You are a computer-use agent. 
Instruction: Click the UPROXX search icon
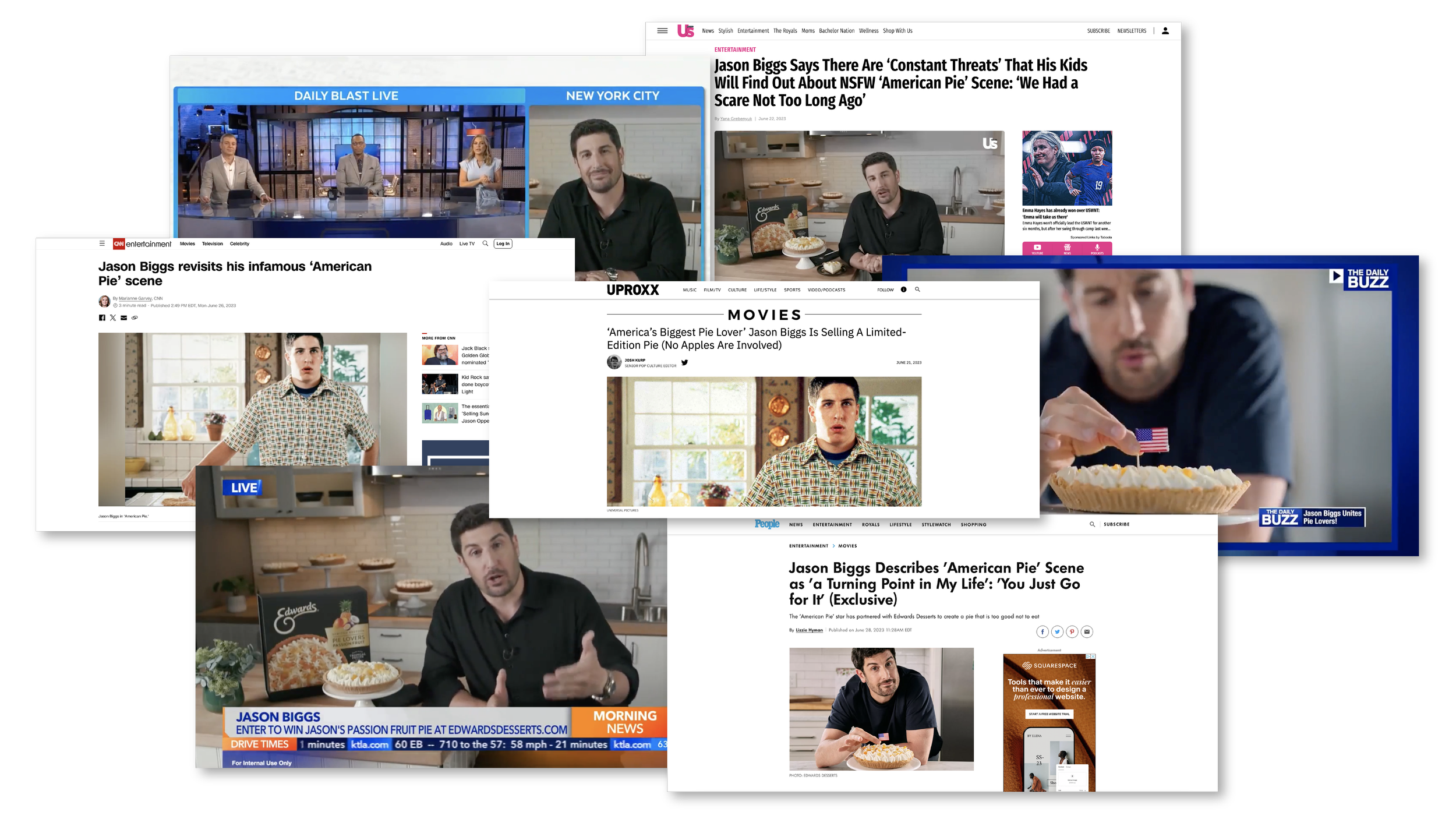point(917,290)
